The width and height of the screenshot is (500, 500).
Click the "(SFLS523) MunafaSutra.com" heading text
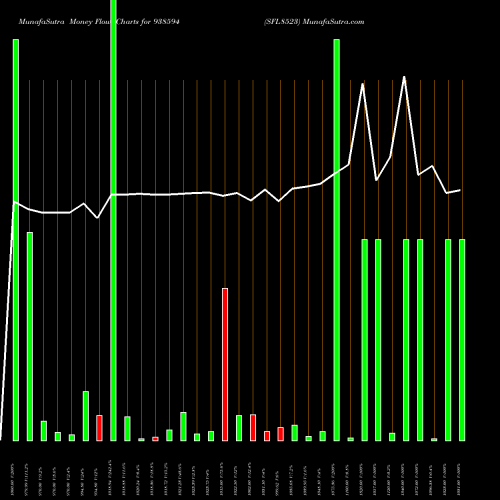pos(314,22)
